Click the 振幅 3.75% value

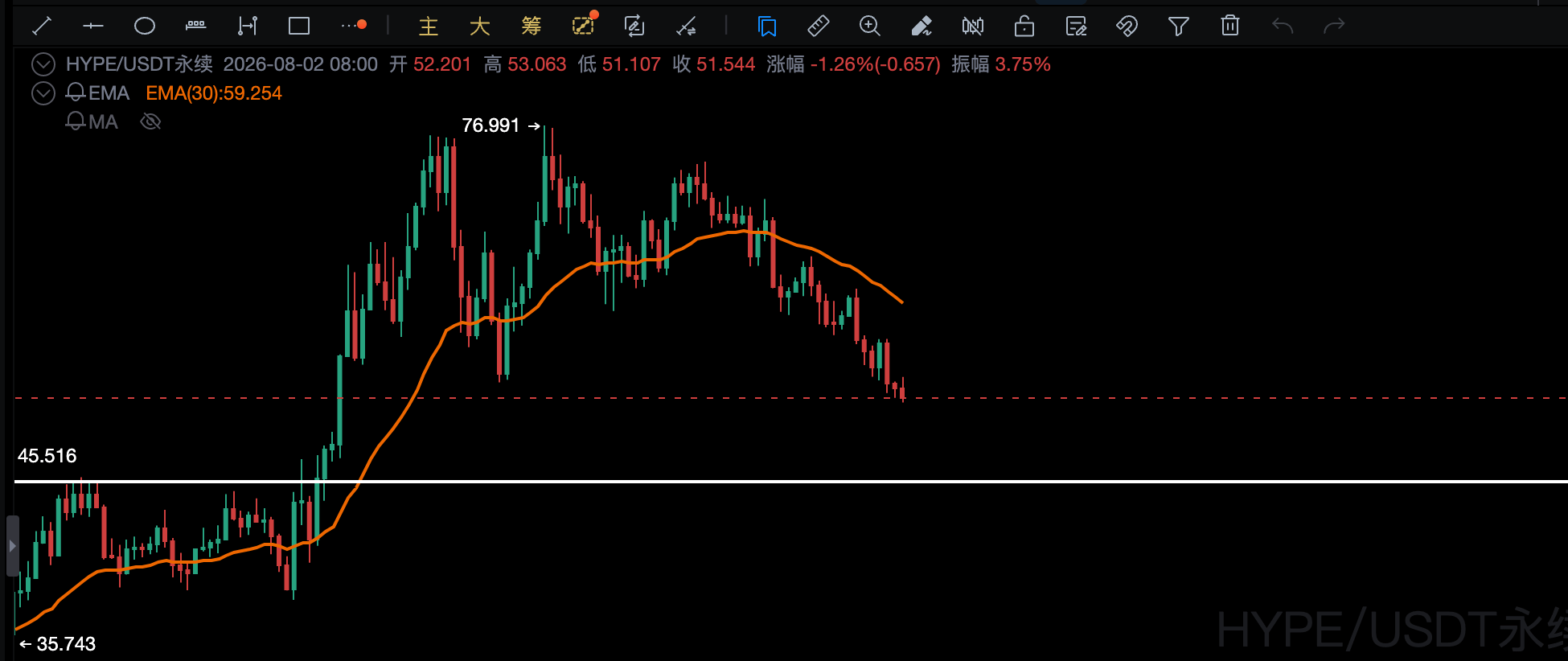tap(1001, 64)
